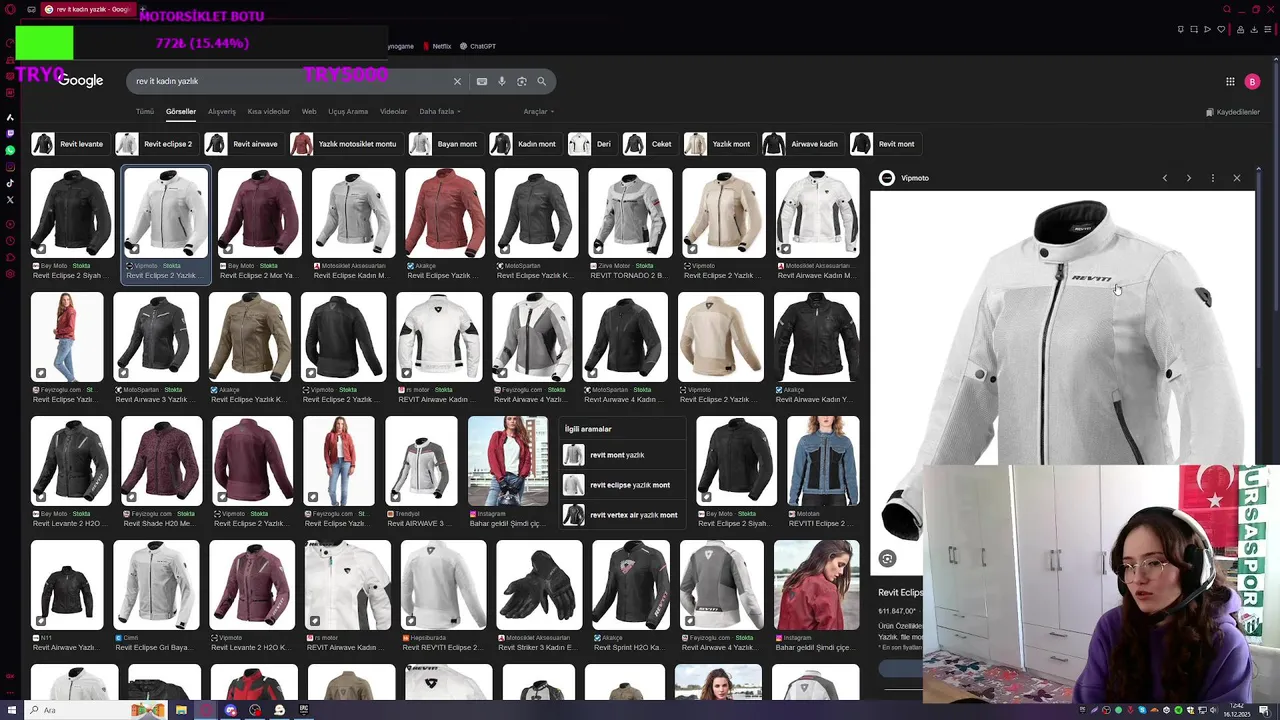Screen dimensions: 1280x720
Task: Open the ChatGPT bookmark
Action: coord(478,46)
